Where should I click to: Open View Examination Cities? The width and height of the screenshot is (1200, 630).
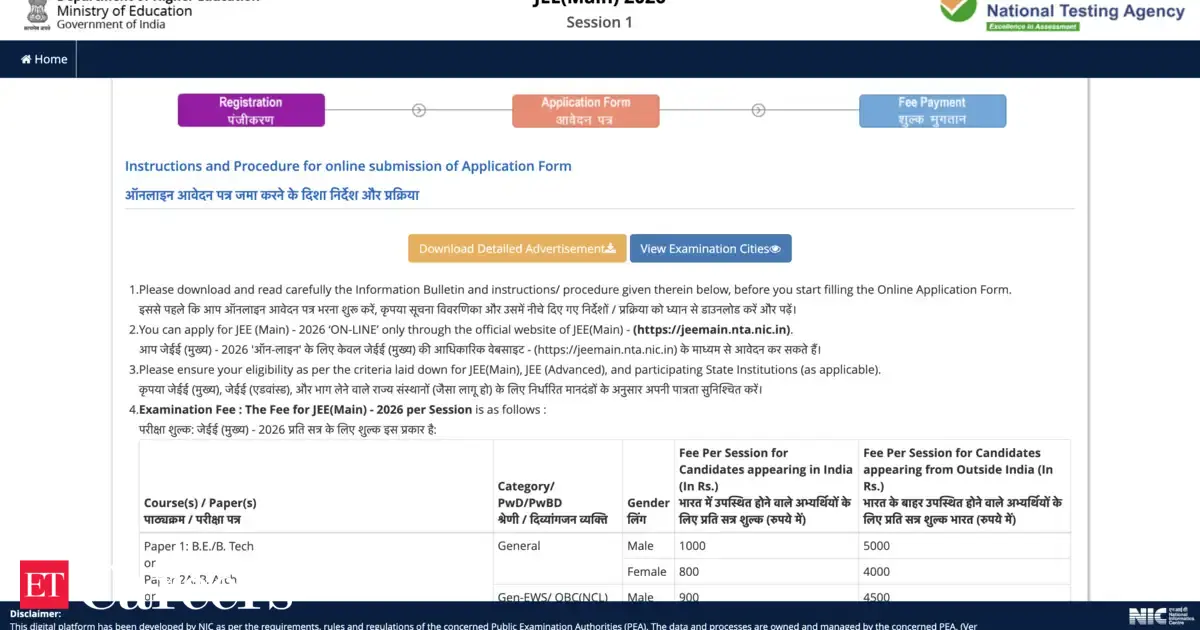pos(710,249)
